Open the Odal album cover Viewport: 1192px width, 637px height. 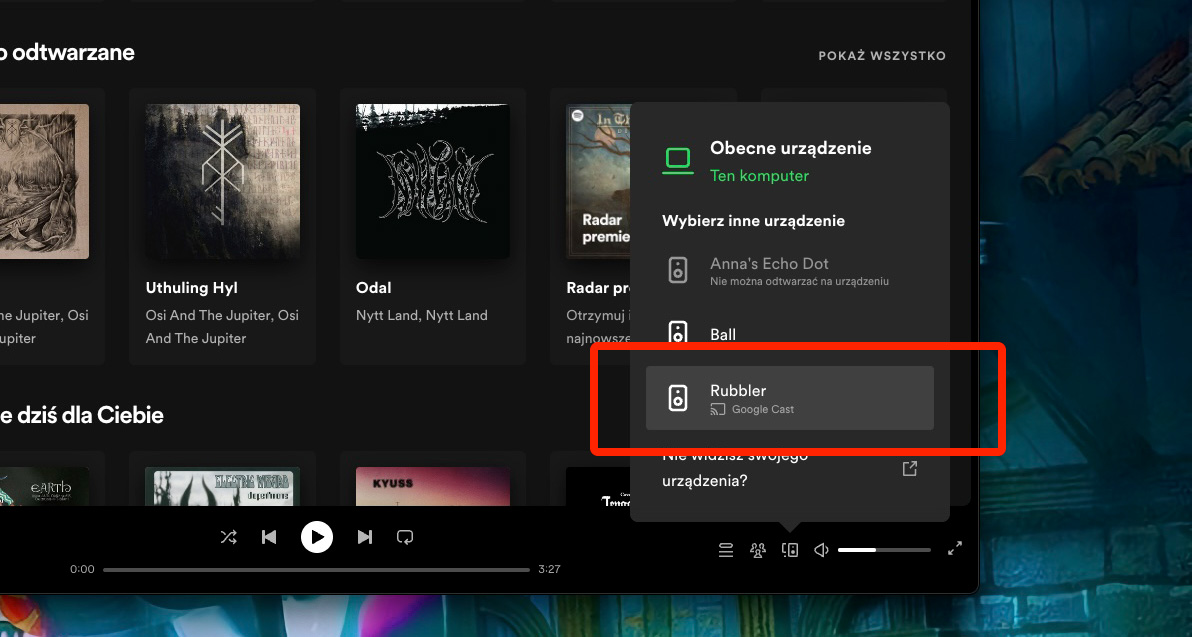click(432, 181)
